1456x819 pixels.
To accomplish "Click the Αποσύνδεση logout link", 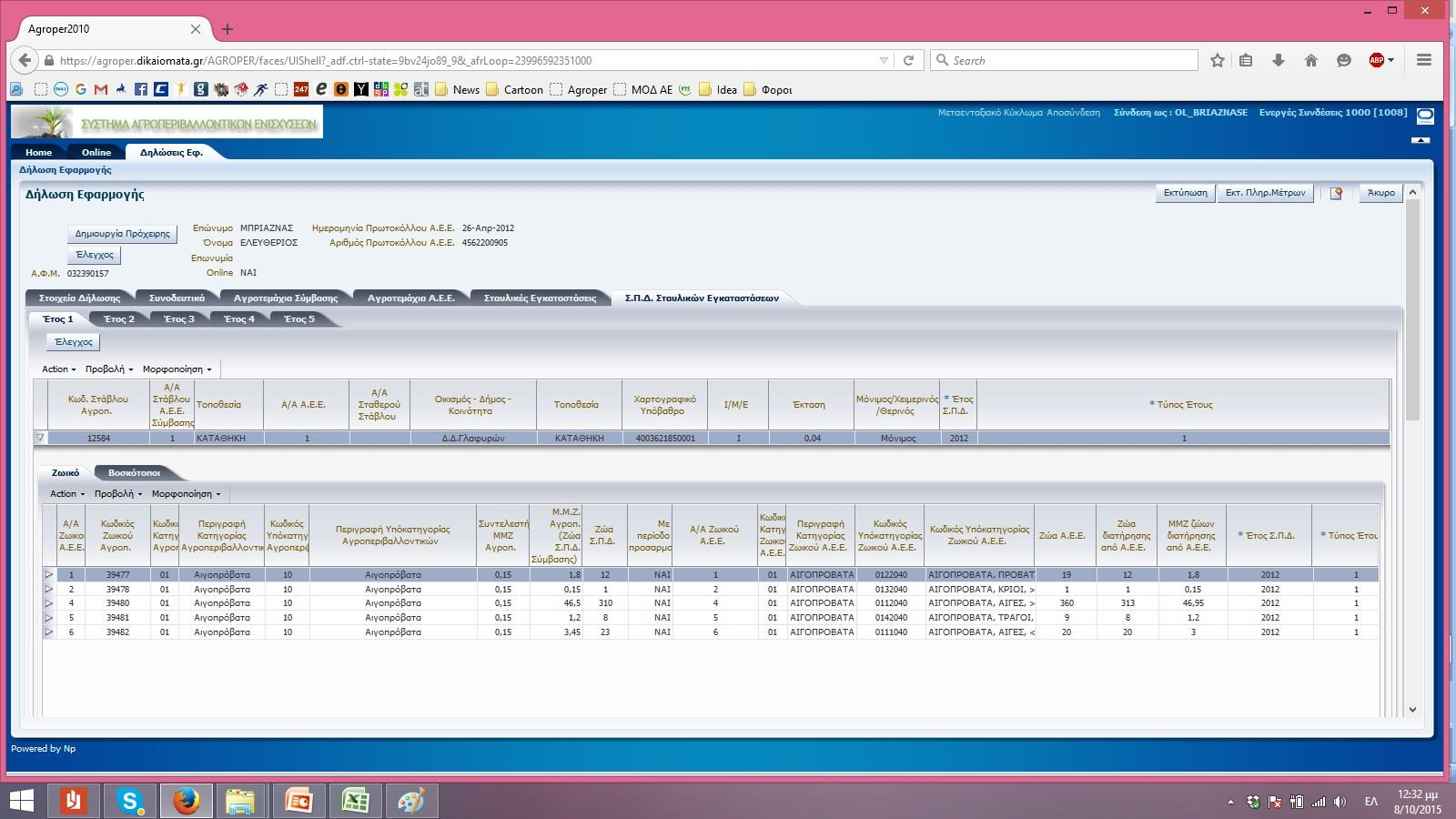I will click(1073, 113).
